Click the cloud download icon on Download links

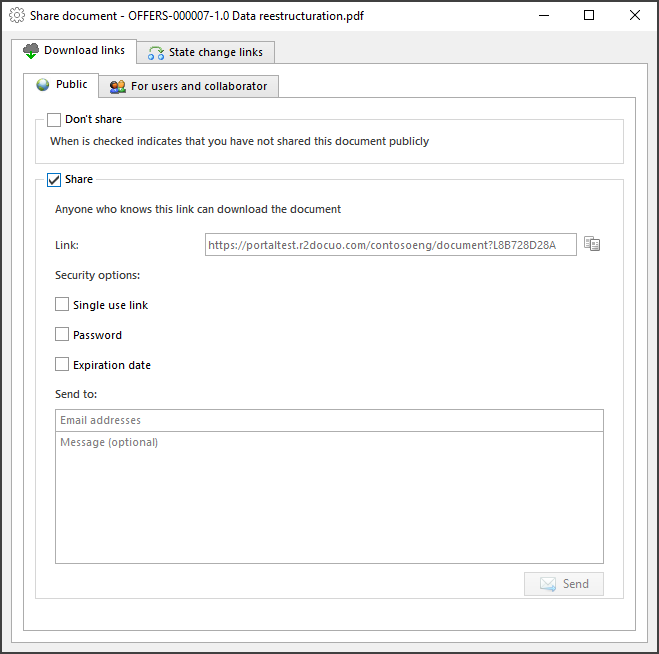tap(31, 51)
